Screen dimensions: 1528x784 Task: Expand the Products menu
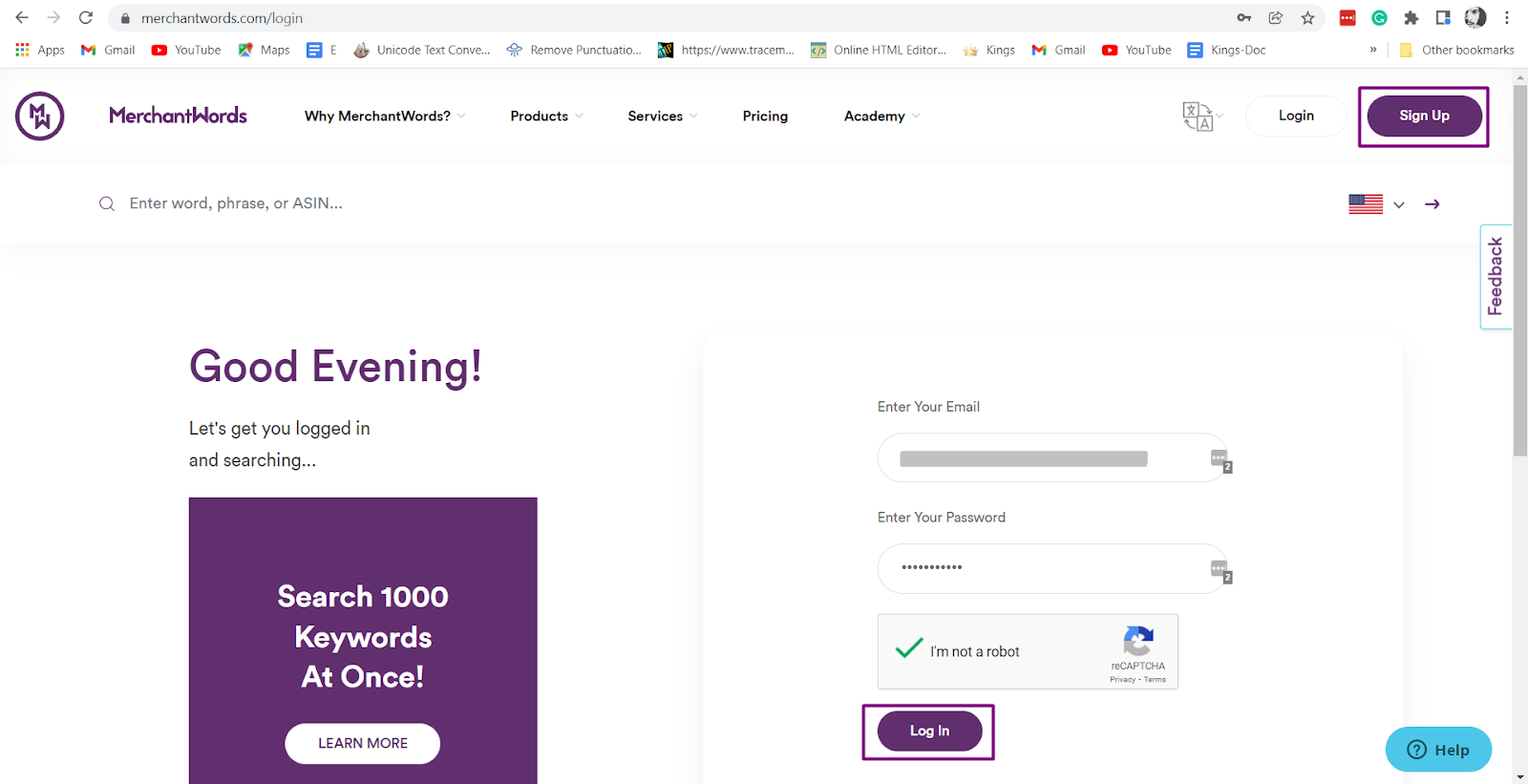[546, 117]
